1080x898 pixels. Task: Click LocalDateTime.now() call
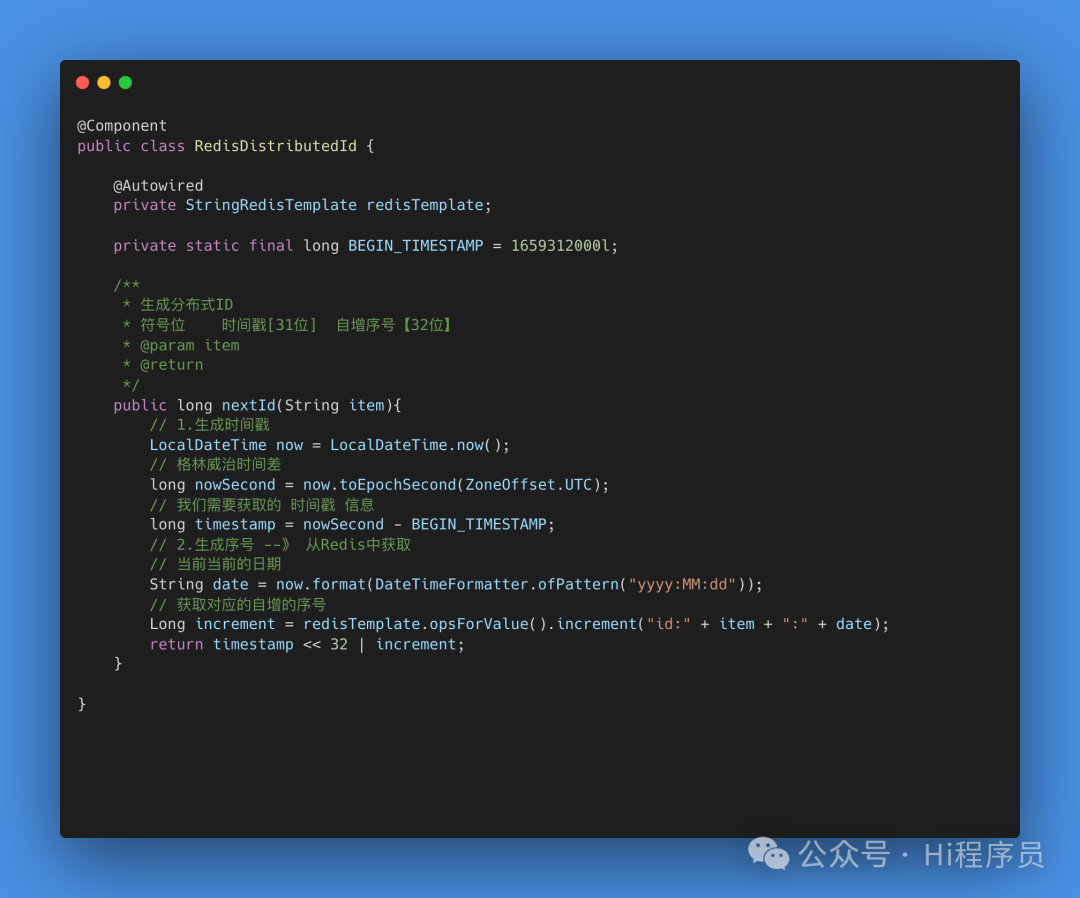tap(419, 446)
